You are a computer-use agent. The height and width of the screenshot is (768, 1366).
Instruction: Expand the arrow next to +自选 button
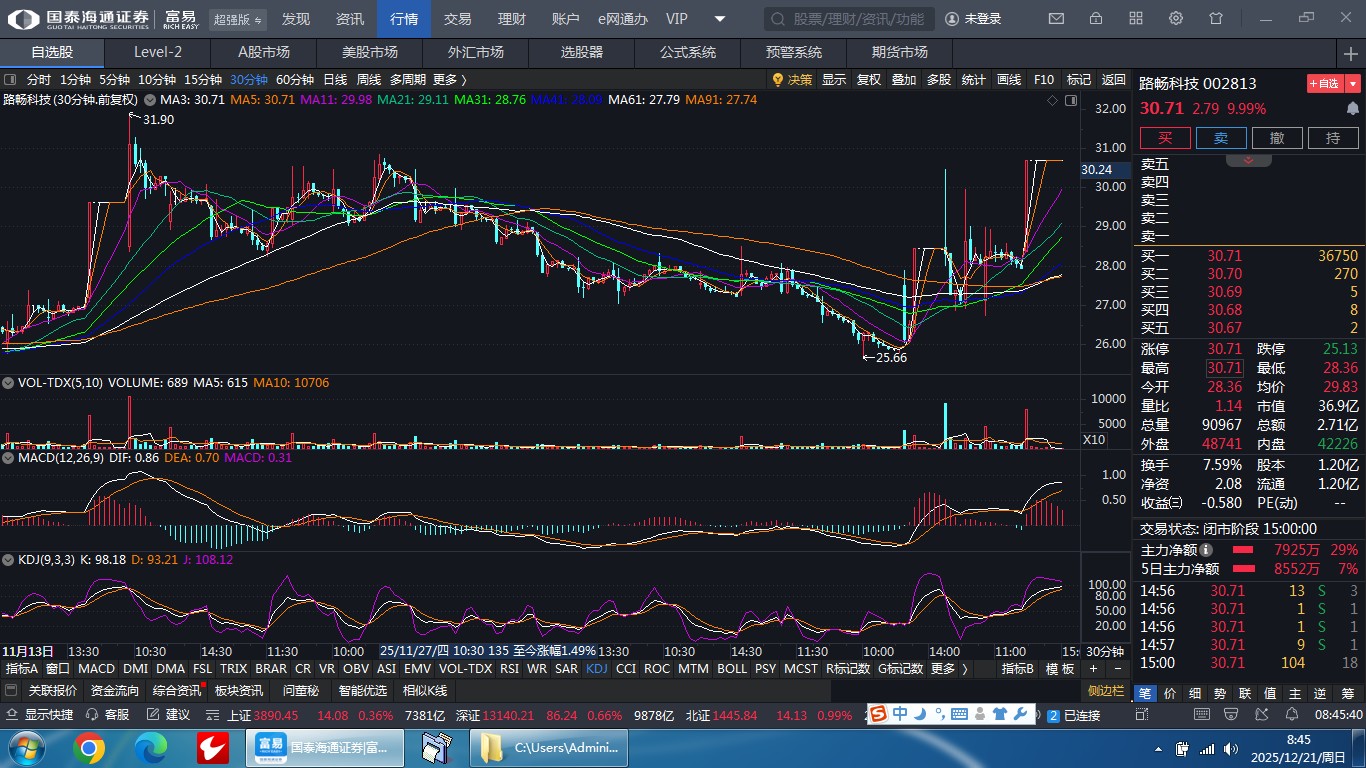1353,84
